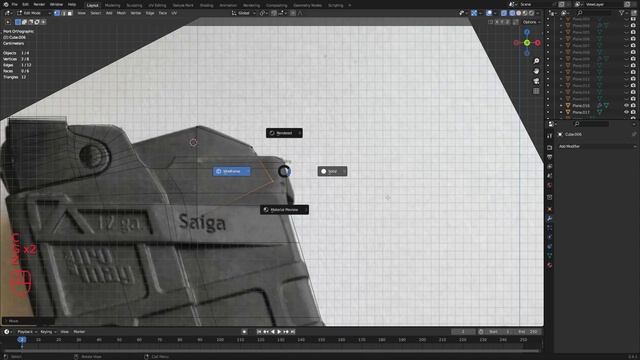640x360 pixels.
Task: Open the File menu
Action: tap(14, 4)
